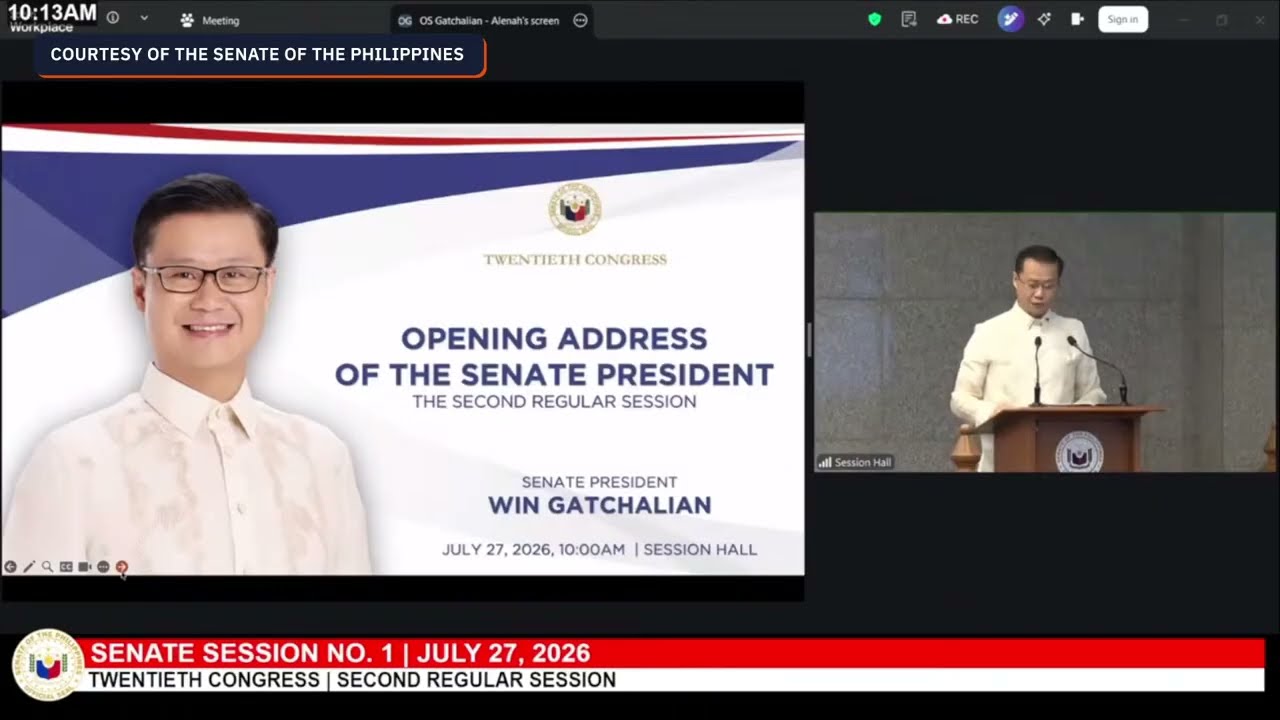Viewport: 1280px width, 720px height.
Task: Click 'WIN GATCHALIAN' name on slide
Action: click(600, 505)
